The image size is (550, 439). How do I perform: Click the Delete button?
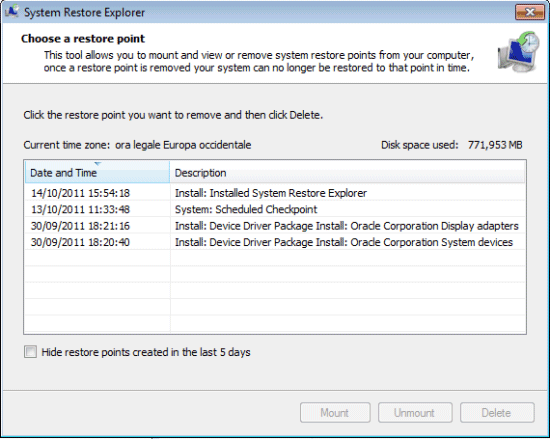[x=497, y=413]
